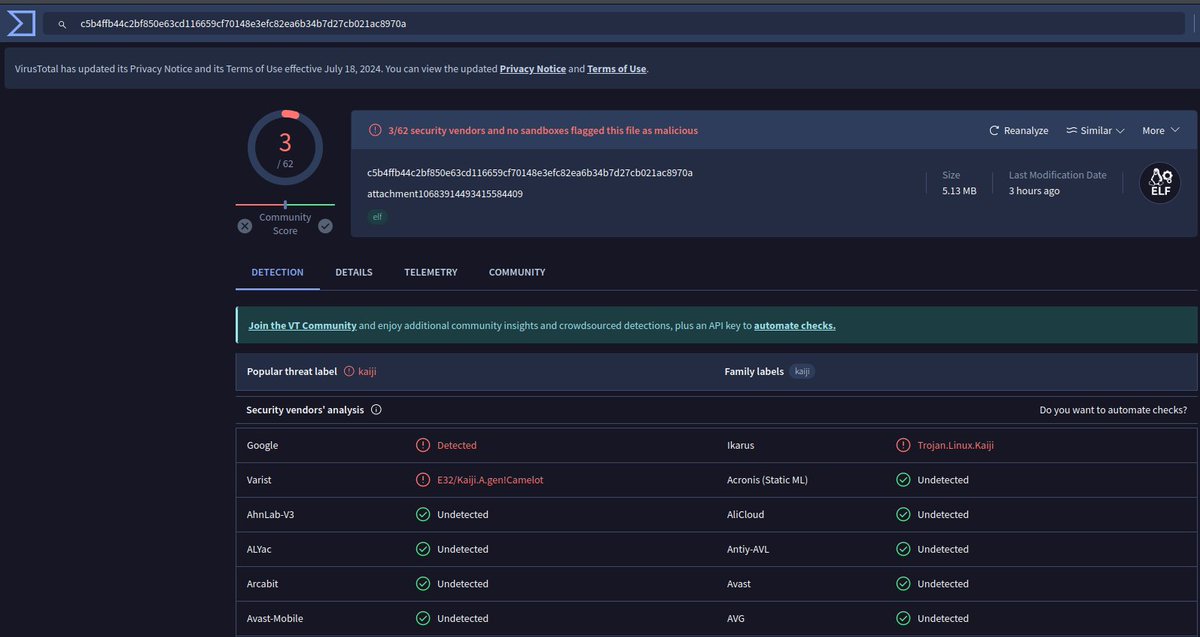Click the Avast undetected check icon
The image size is (1200, 637).
pos(903,584)
